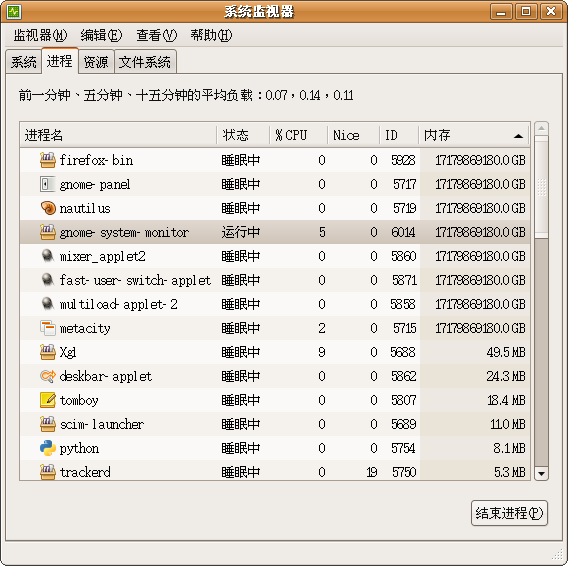Switch to the 文件系统 tab

point(145,62)
